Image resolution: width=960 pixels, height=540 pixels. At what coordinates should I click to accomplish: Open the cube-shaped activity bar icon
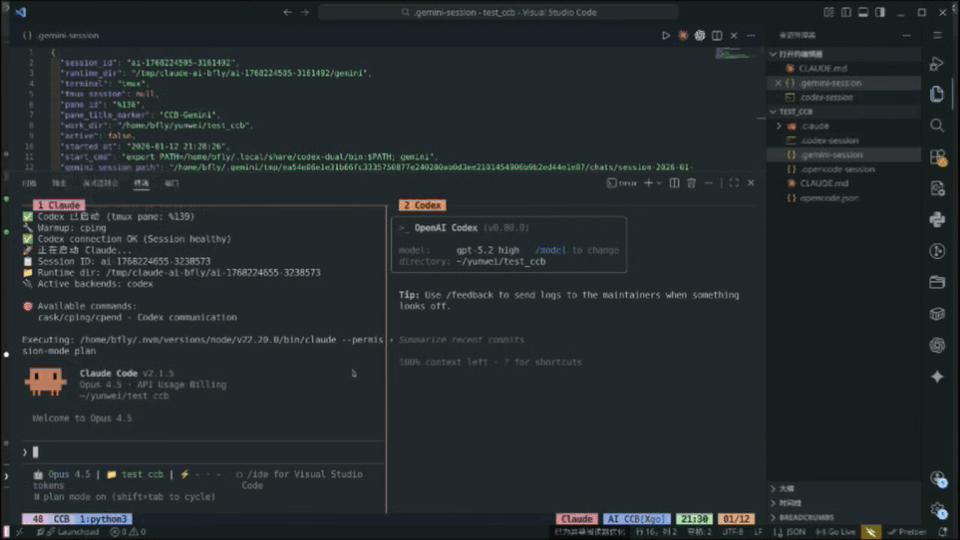point(937,314)
